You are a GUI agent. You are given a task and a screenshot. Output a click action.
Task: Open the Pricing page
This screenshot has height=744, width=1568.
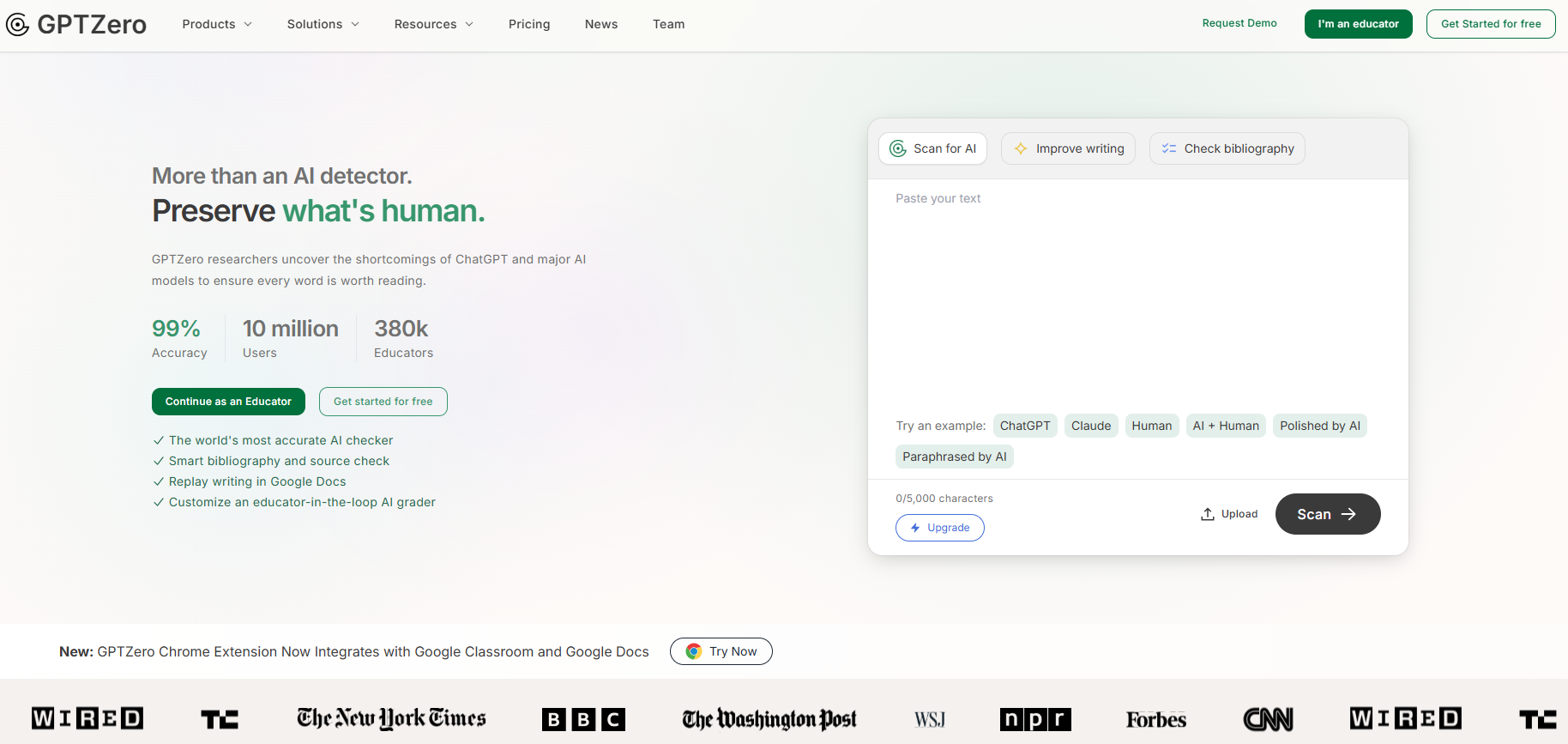point(529,24)
